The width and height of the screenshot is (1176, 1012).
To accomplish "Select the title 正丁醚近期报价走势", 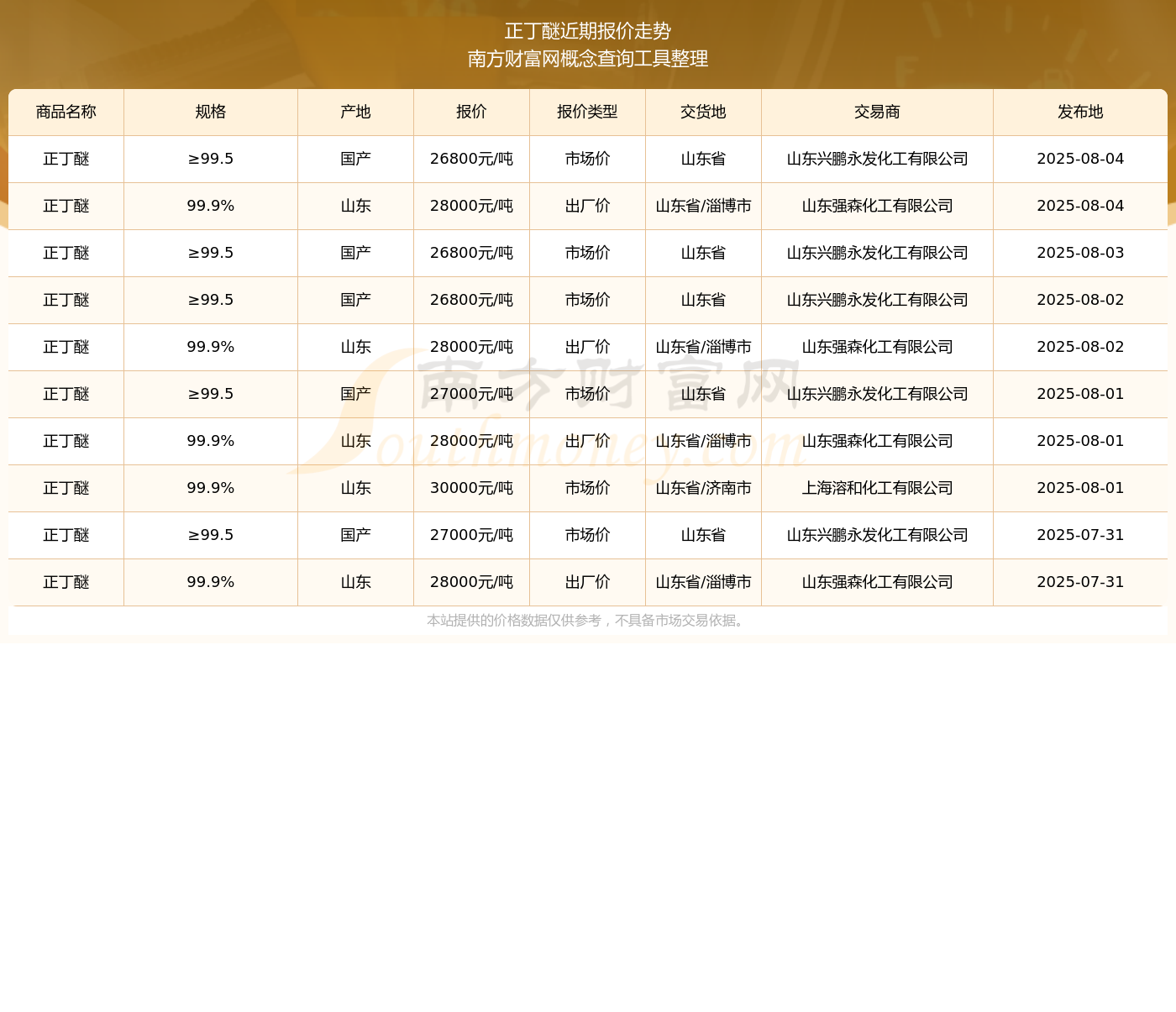I will (588, 31).
